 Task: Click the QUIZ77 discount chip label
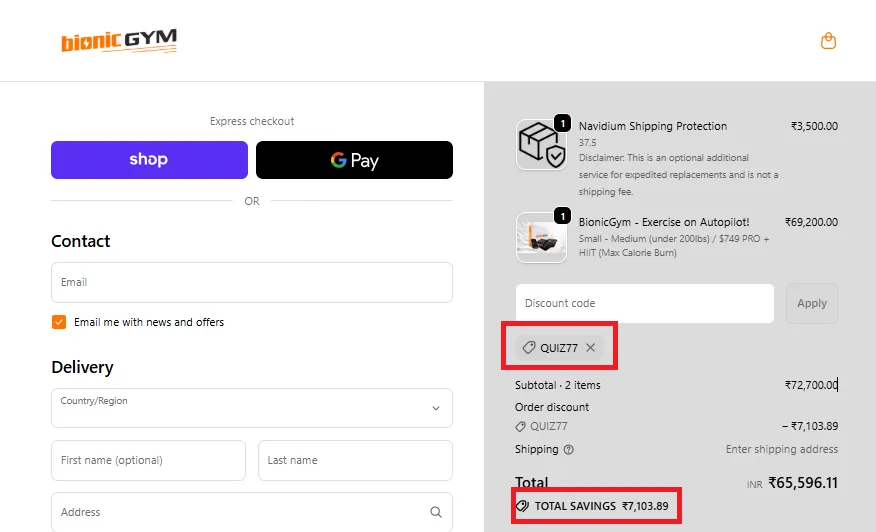pos(559,348)
